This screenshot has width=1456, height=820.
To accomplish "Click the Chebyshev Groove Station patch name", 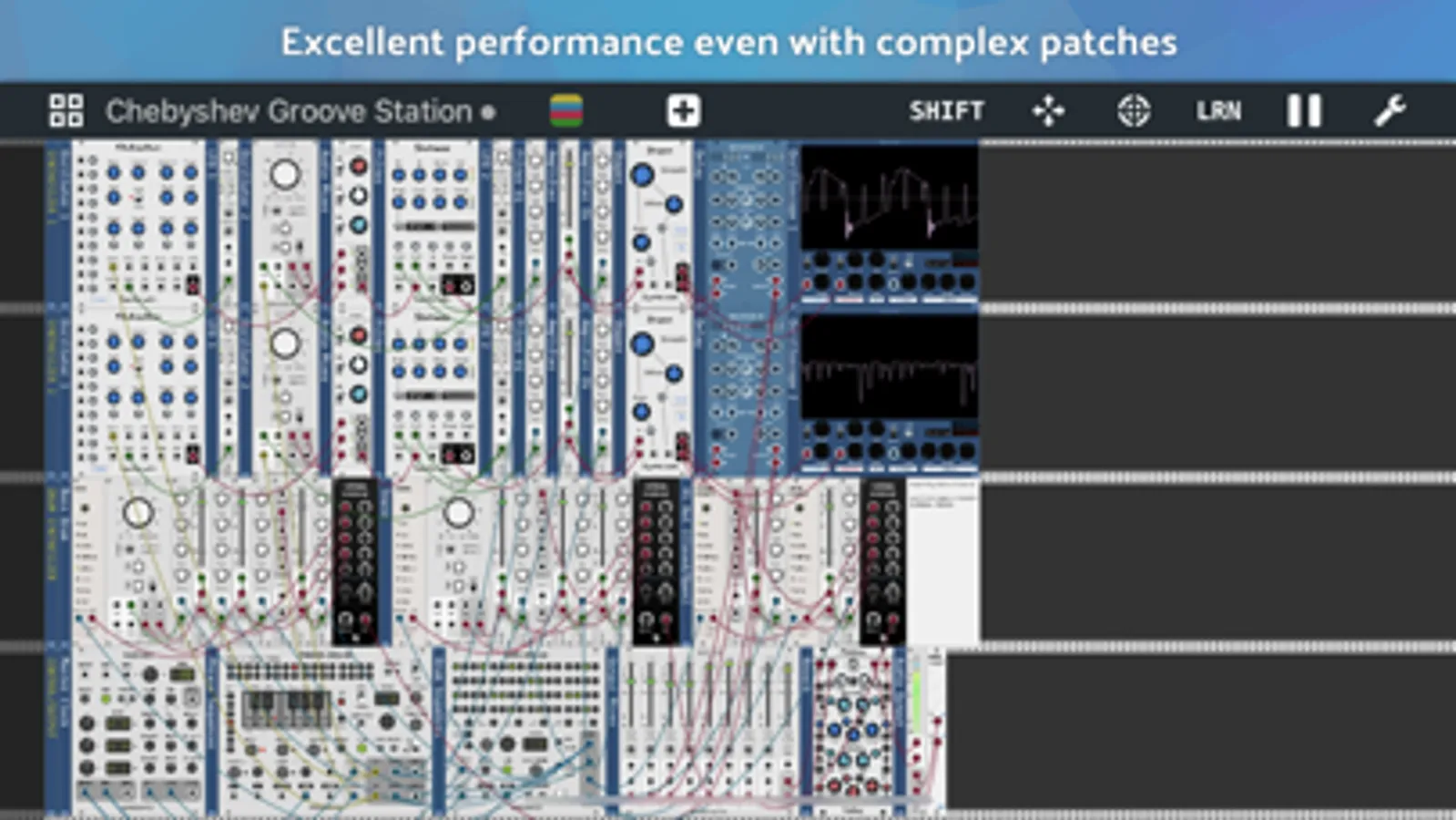I will (x=289, y=111).
